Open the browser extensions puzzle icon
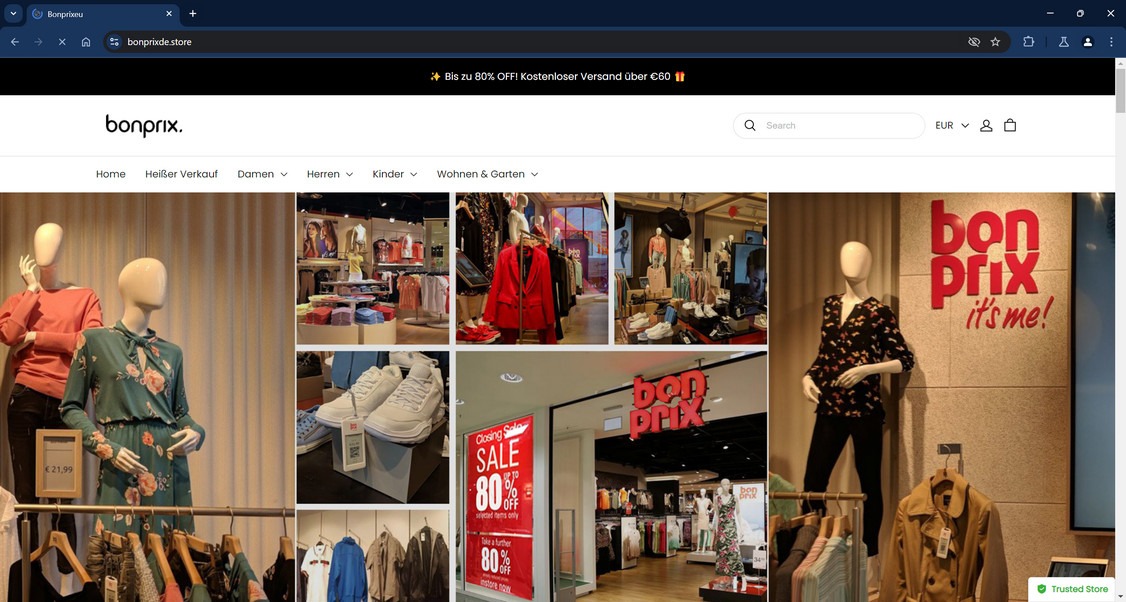The width and height of the screenshot is (1126, 602). (1028, 42)
